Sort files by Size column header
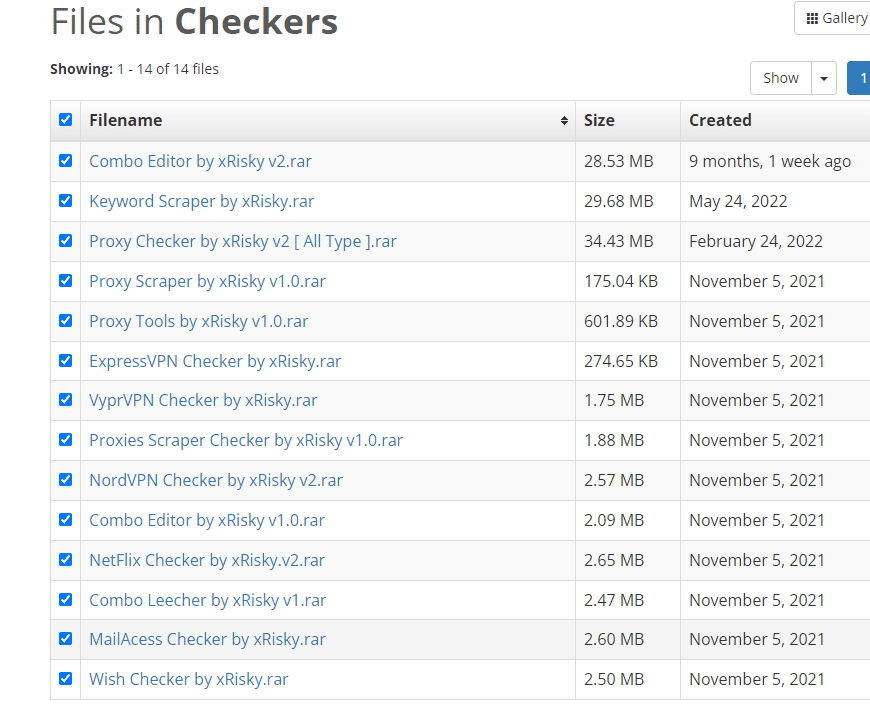870x721 pixels. (x=599, y=120)
